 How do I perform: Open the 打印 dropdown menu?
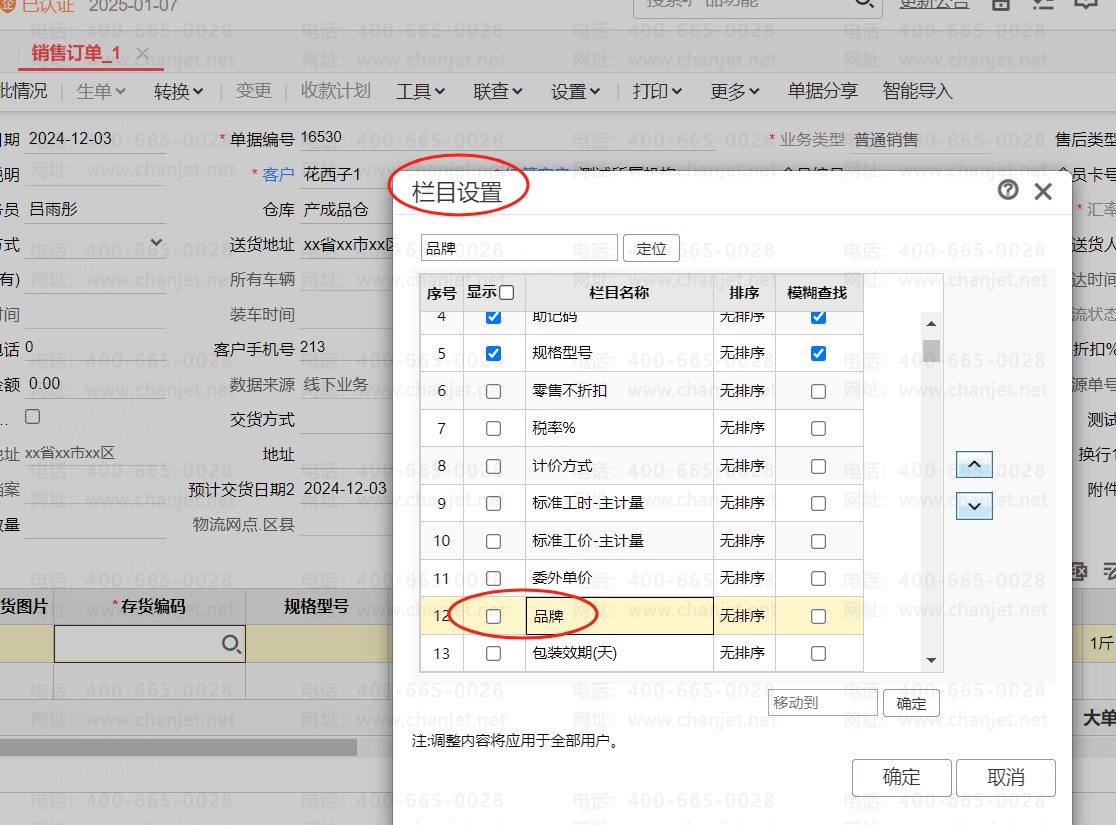click(658, 91)
